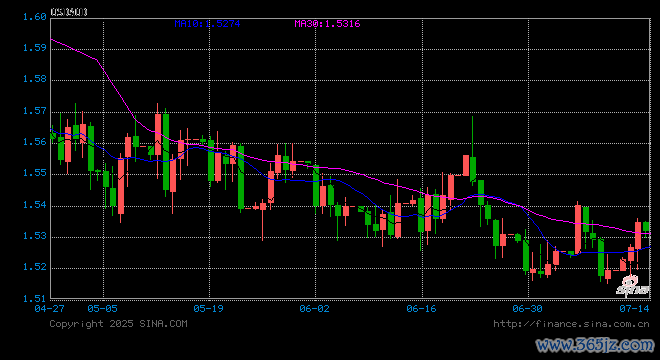Image resolution: width=660 pixels, height=360 pixels.
Task: Select the 06-02 date label
Action: click(x=314, y=309)
